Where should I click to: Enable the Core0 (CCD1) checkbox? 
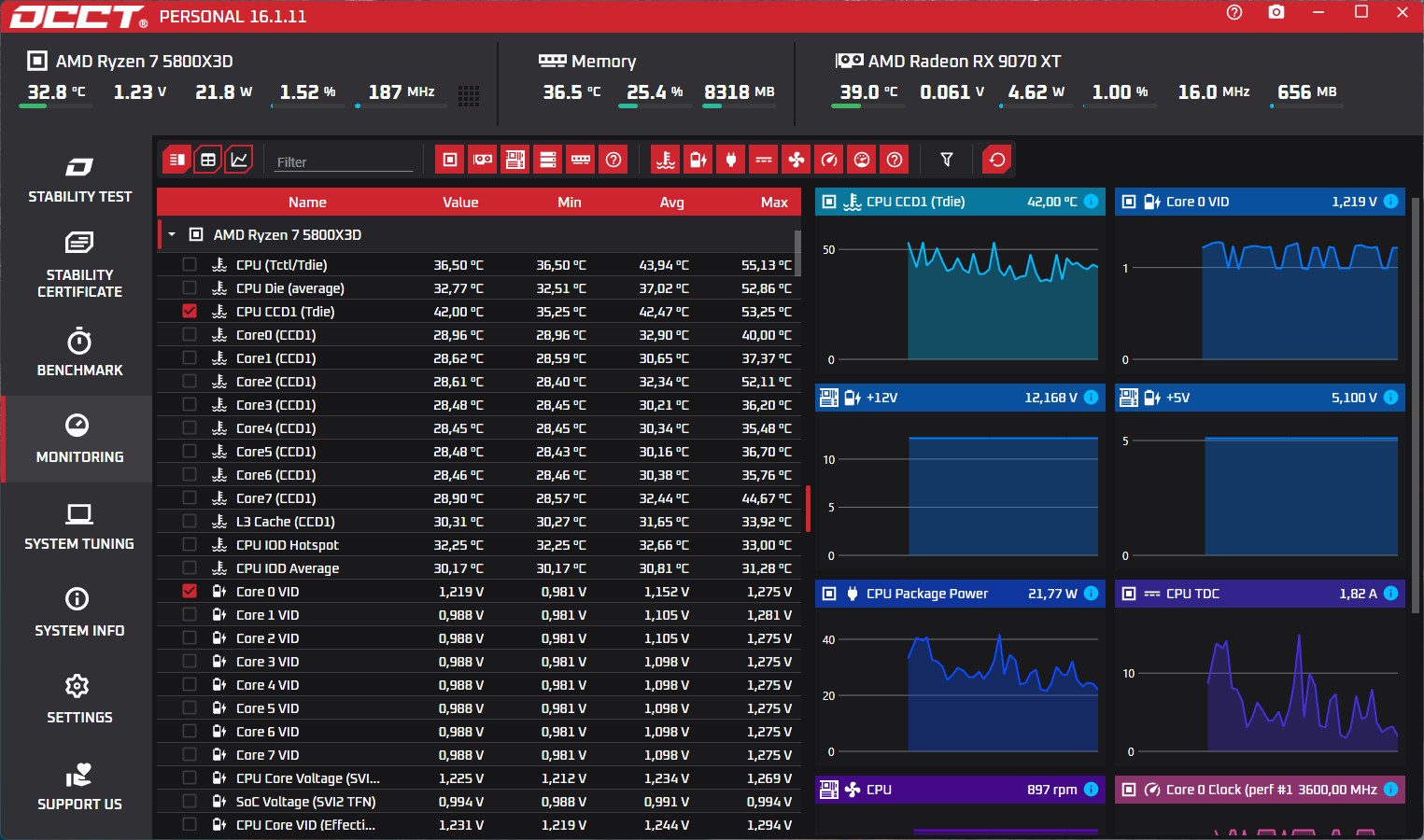[x=190, y=334]
